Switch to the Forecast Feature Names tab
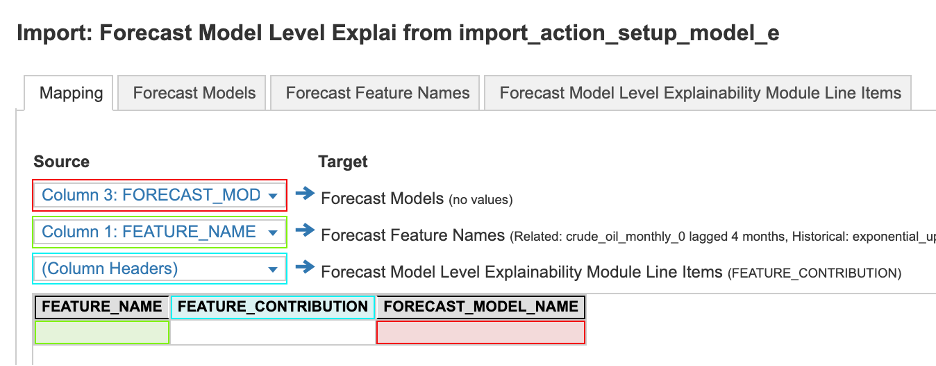 377,93
